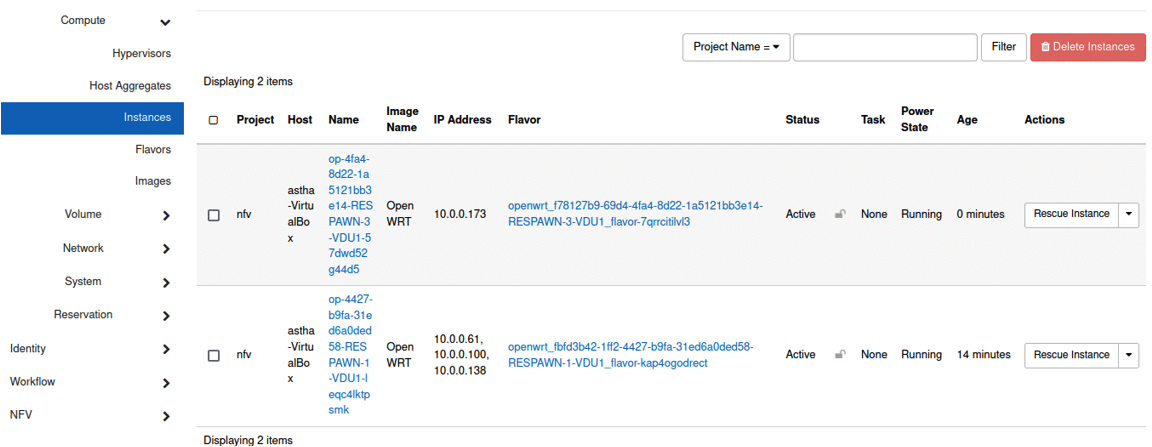Check the RESPAWN-3 instance row checkbox
1152x447 pixels.
(x=214, y=215)
